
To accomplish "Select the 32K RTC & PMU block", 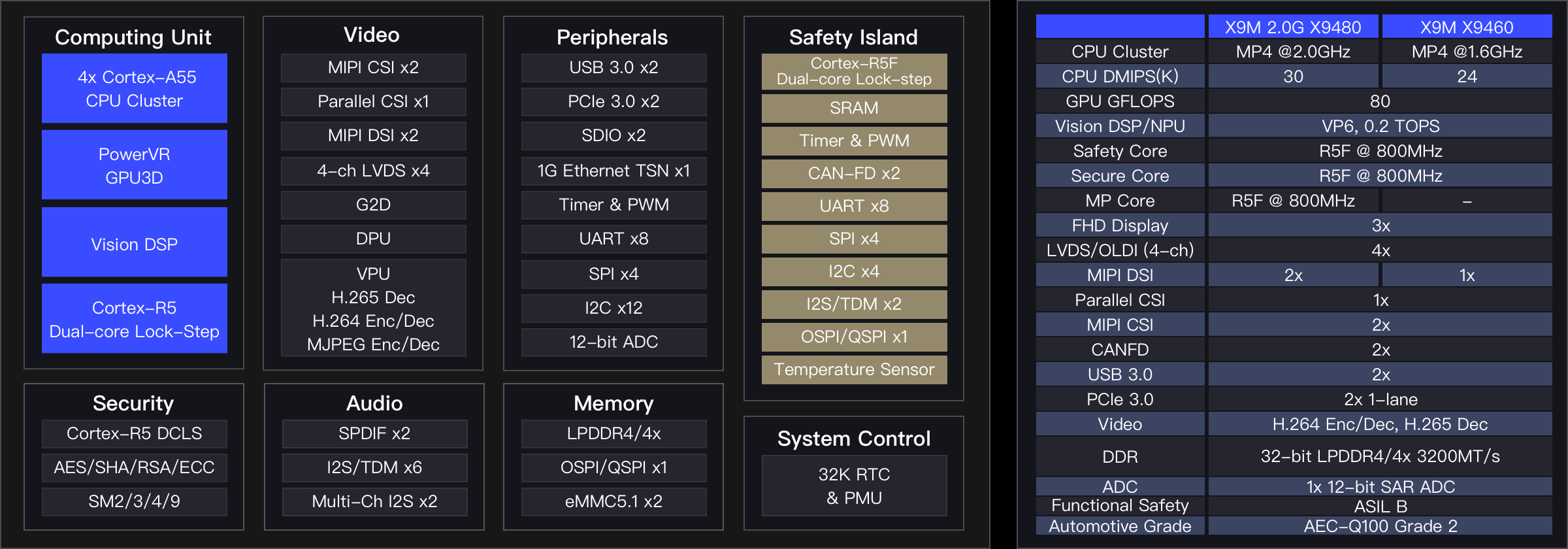I will [x=855, y=486].
